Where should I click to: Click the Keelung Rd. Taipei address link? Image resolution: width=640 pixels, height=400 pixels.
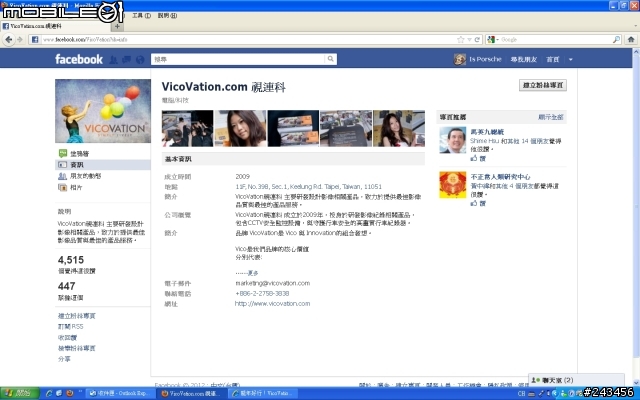308,187
